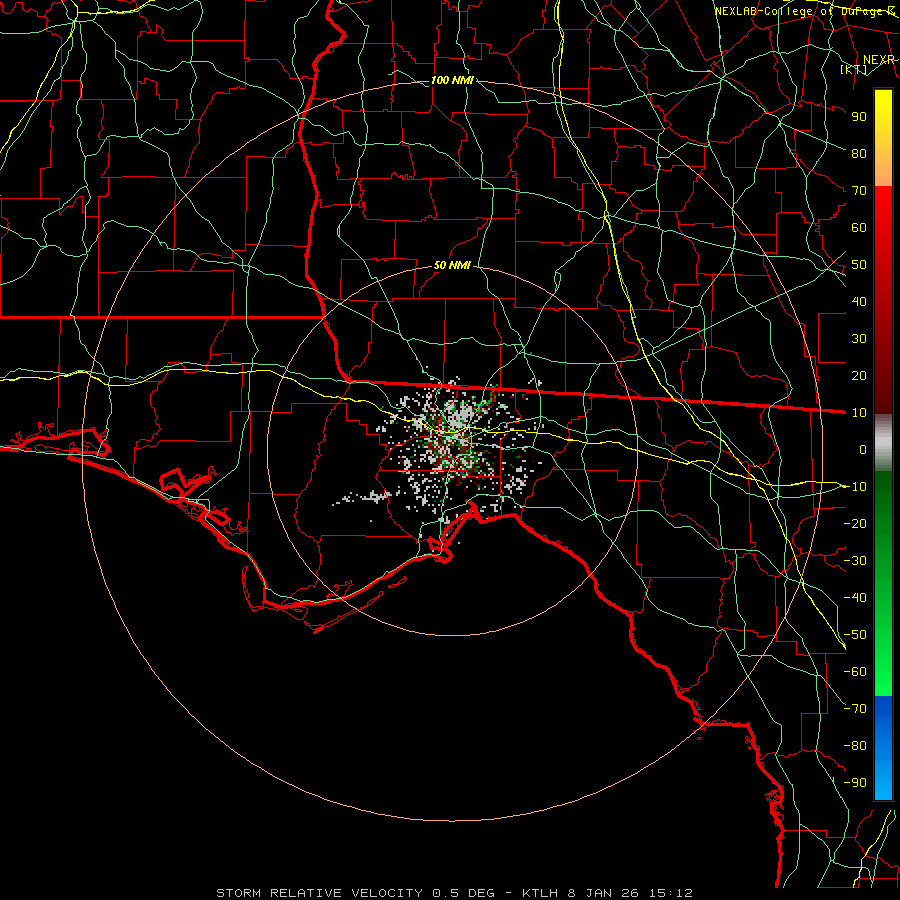Click the 90 value on velocity scale
This screenshot has width=900, height=900.
click(x=859, y=117)
